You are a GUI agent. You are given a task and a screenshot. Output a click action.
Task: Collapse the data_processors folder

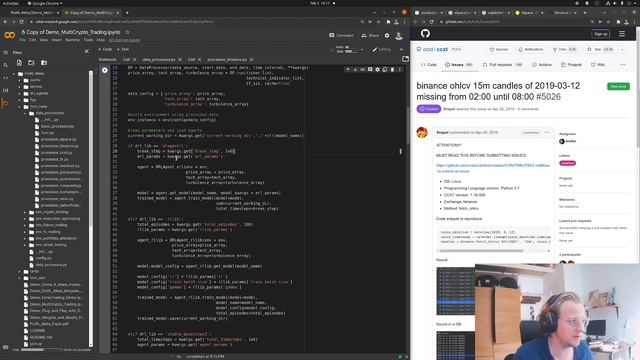[x=25, y=113]
